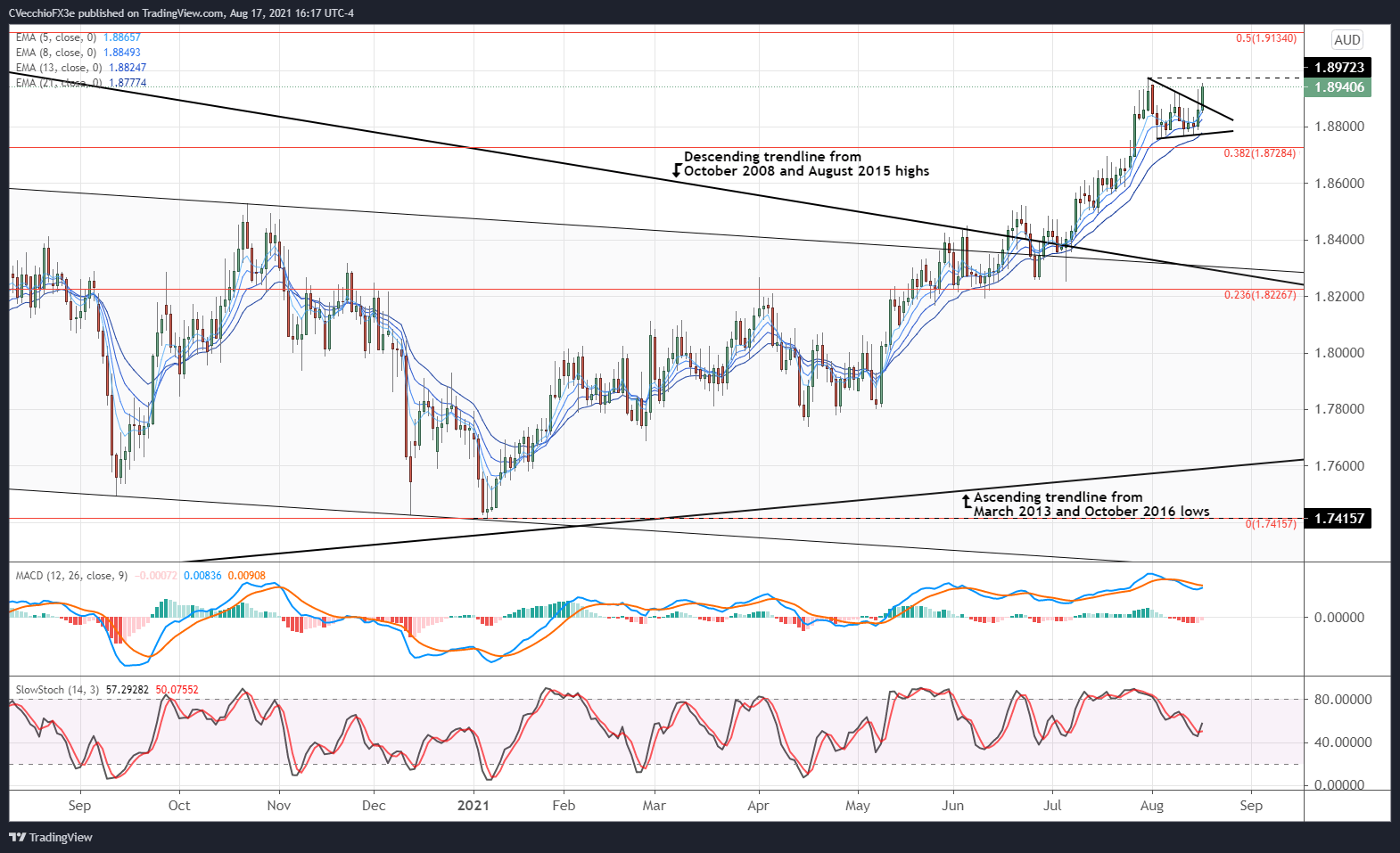Viewport: 1400px width, 853px height.
Task: Click the 1.76000 price scale value
Action: 1339,466
